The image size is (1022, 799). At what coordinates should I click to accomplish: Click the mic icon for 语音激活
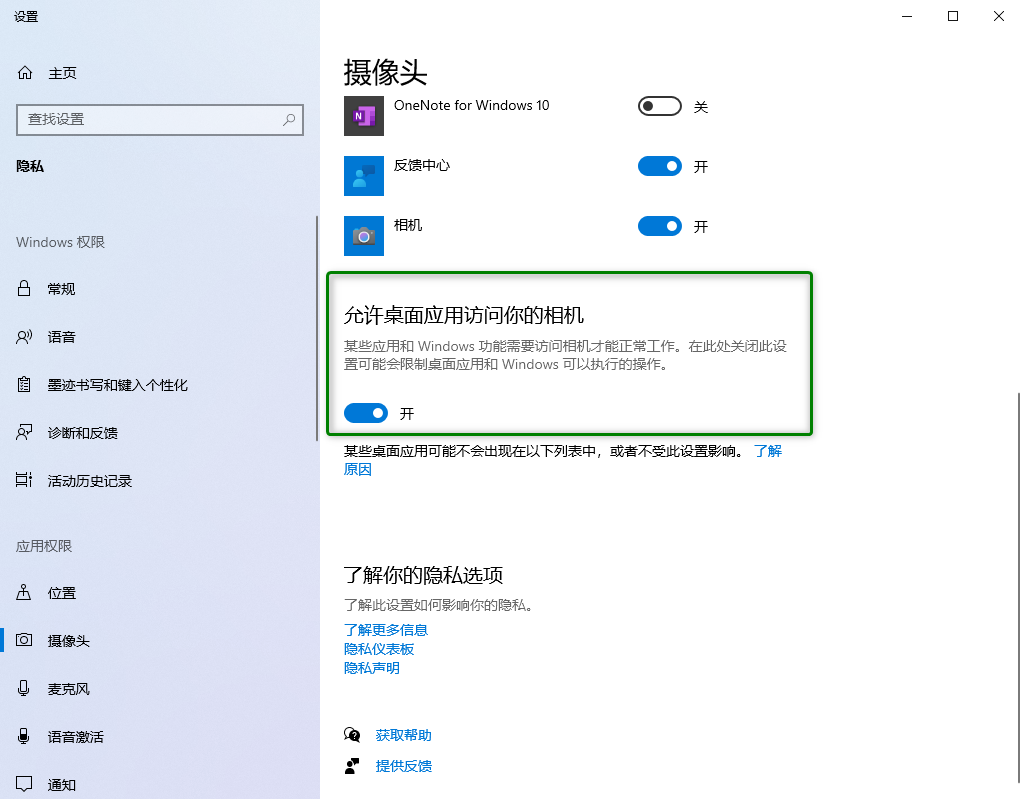click(x=24, y=736)
